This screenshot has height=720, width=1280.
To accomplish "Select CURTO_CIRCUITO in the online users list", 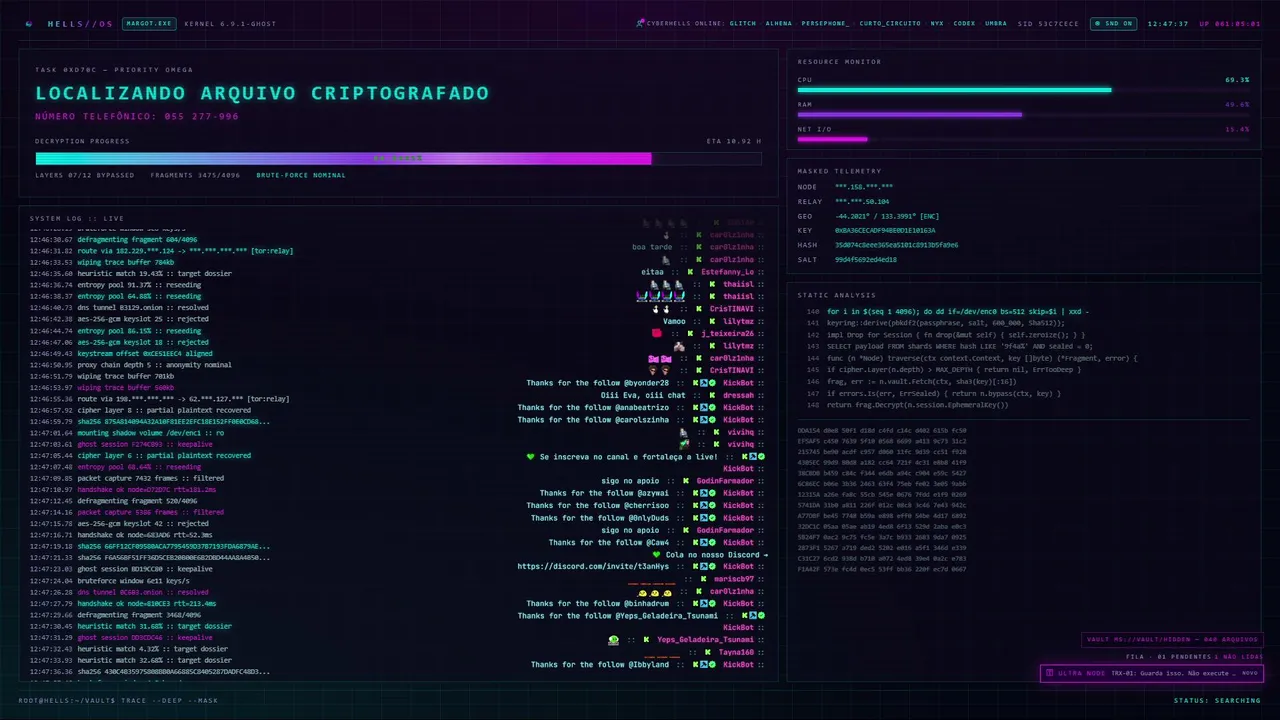I will click(890, 23).
